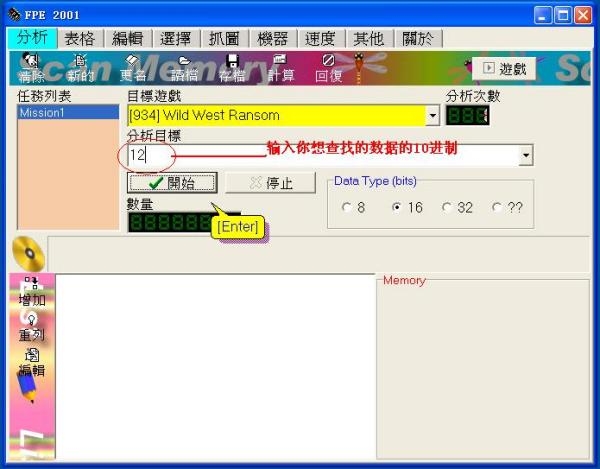The image size is (600, 469).
Task: Select the 8 bits data type
Action: pyautogui.click(x=347, y=208)
